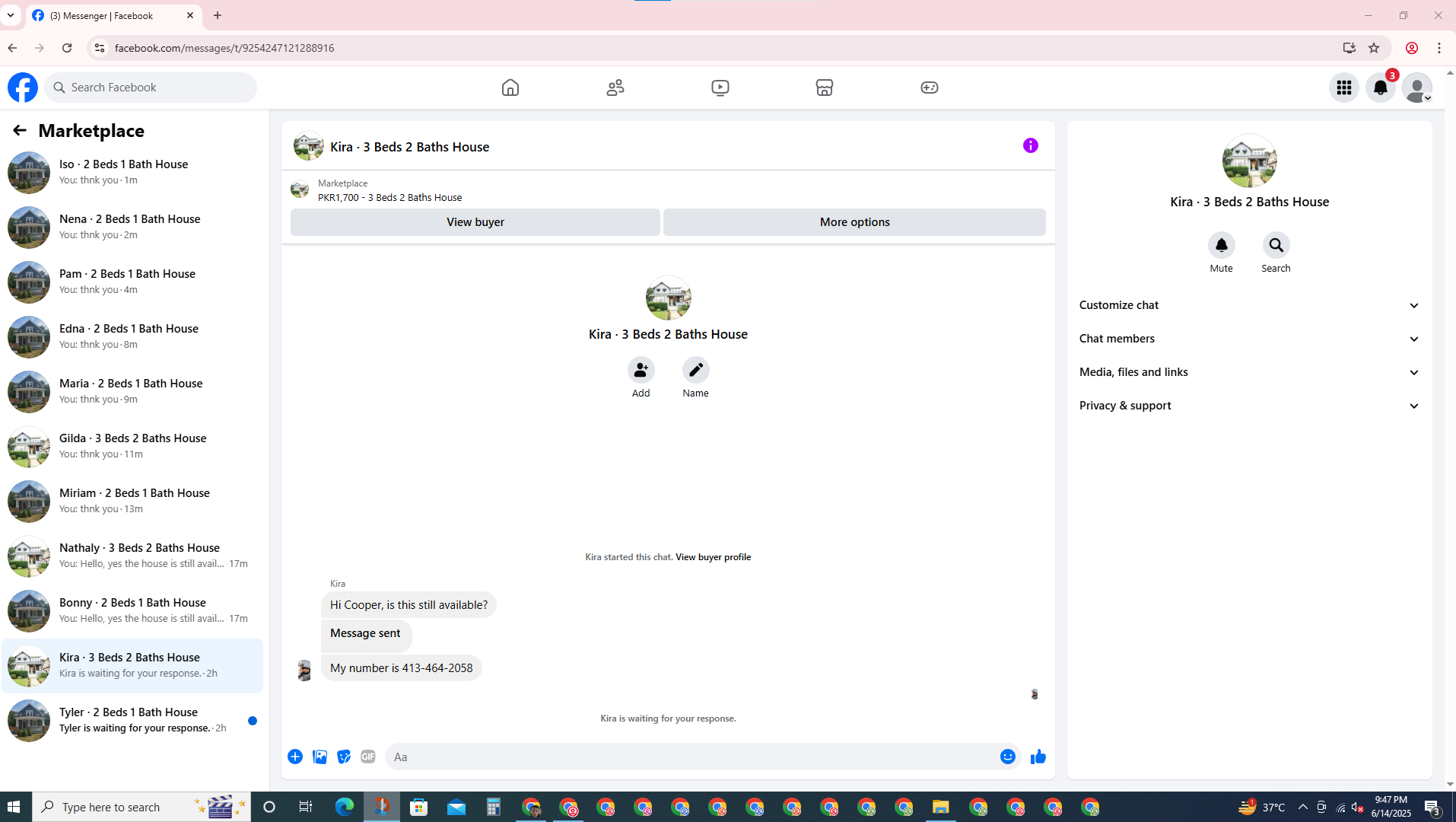Image resolution: width=1456 pixels, height=822 pixels.
Task: Open a new browser tab
Action: [x=218, y=15]
